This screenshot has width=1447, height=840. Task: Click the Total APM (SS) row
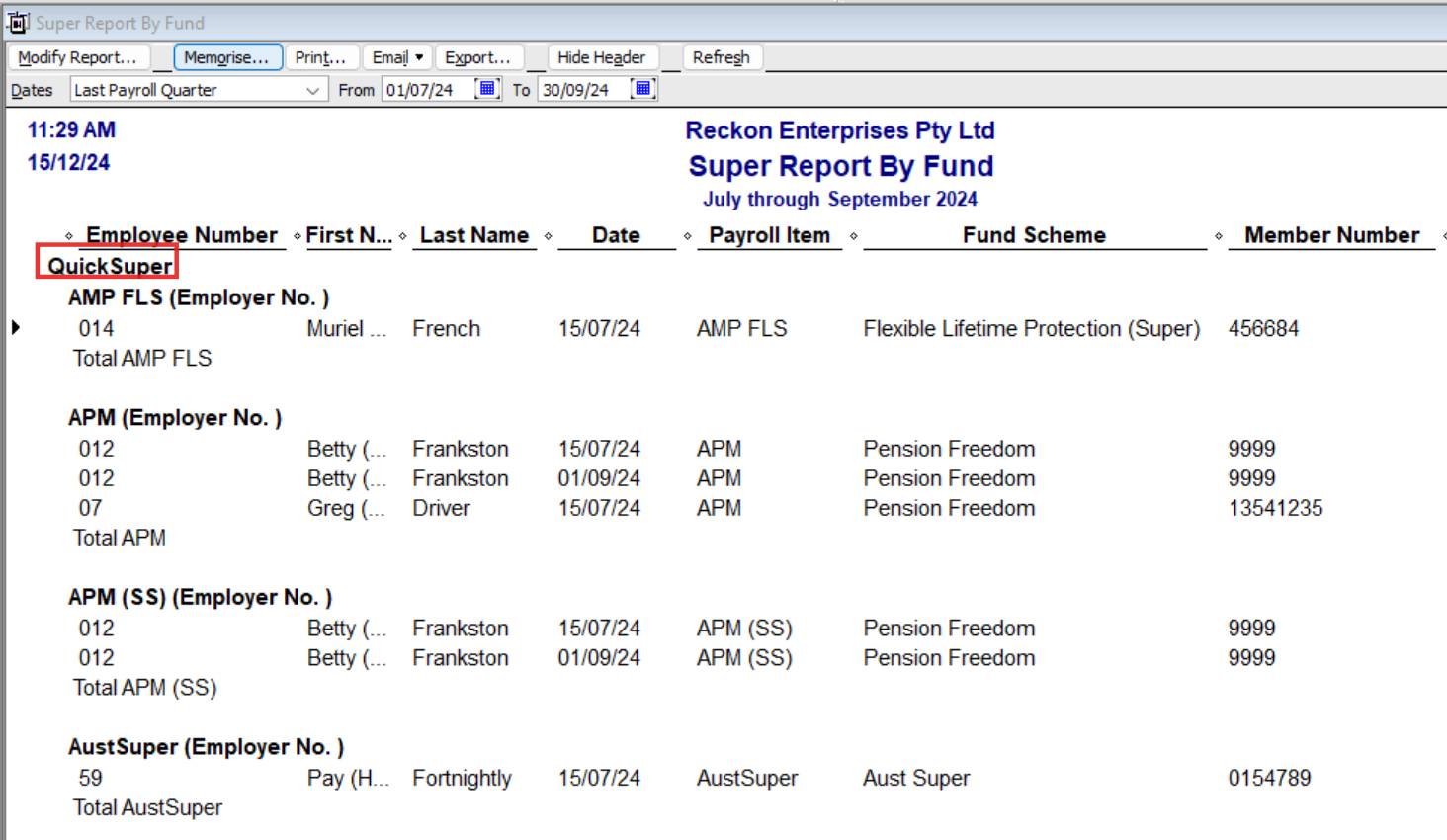[145, 688]
